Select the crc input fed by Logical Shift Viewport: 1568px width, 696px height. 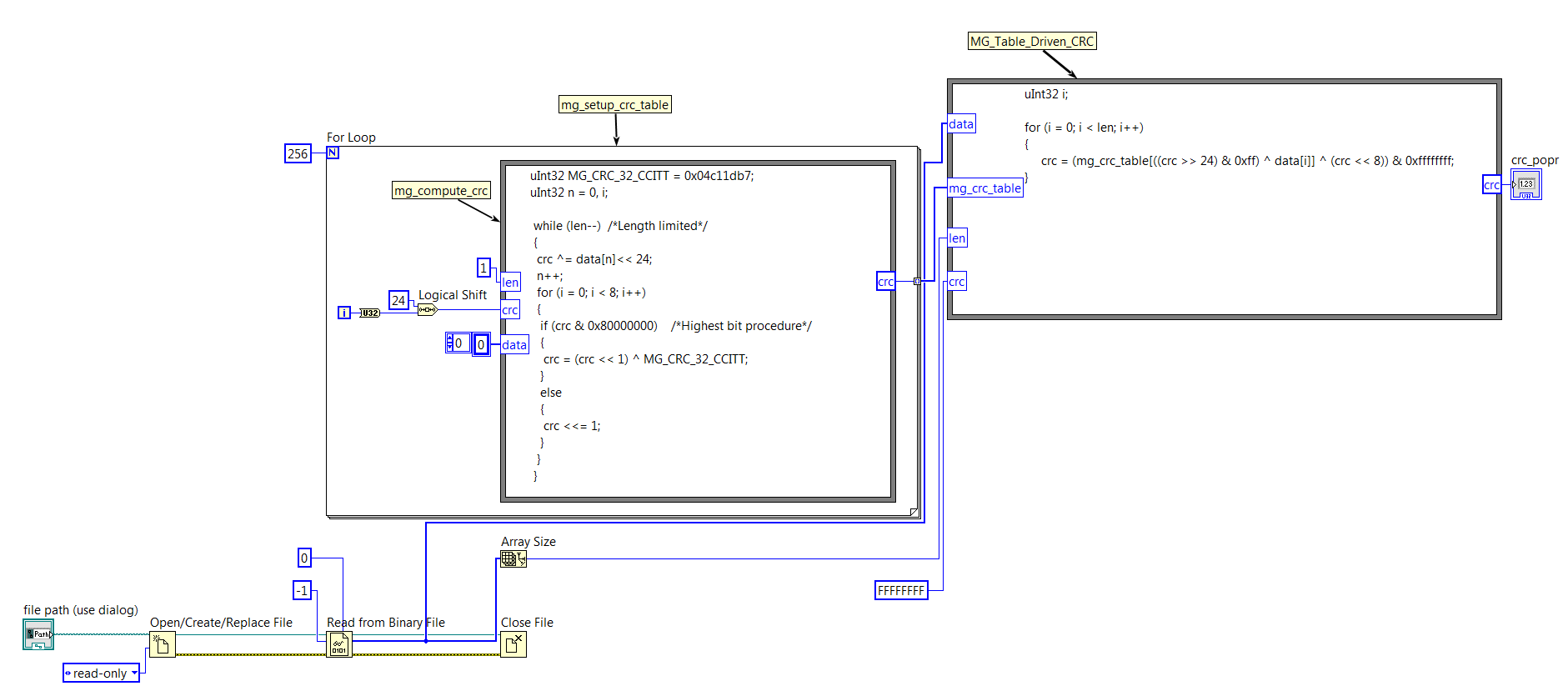[x=510, y=310]
